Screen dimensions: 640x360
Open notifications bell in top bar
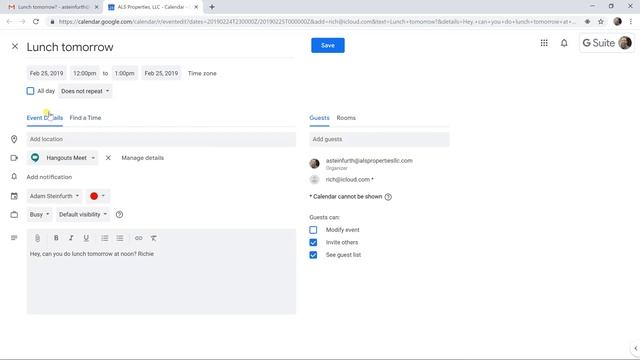(x=564, y=43)
